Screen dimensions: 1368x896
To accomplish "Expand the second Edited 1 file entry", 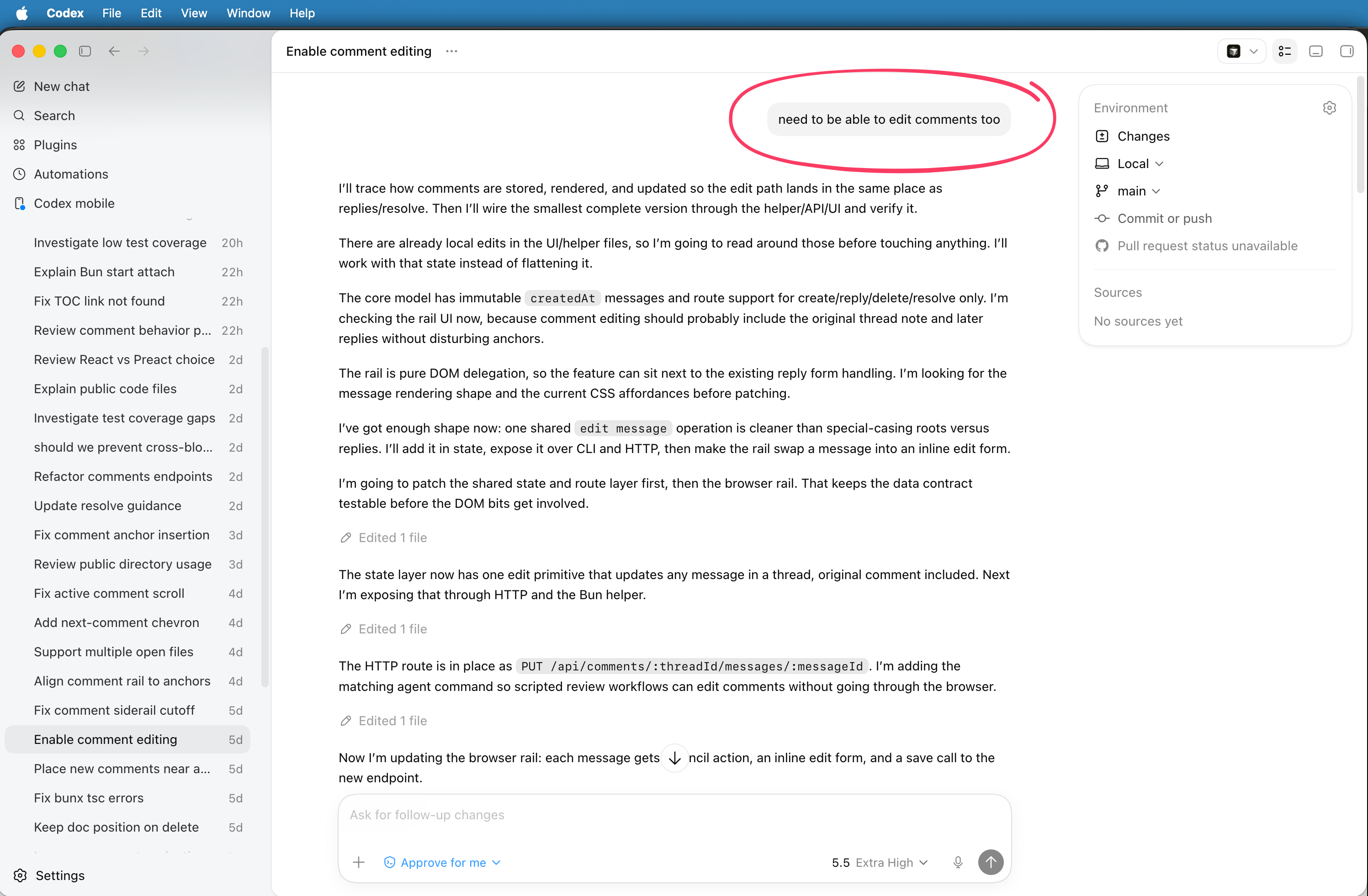I will [383, 629].
